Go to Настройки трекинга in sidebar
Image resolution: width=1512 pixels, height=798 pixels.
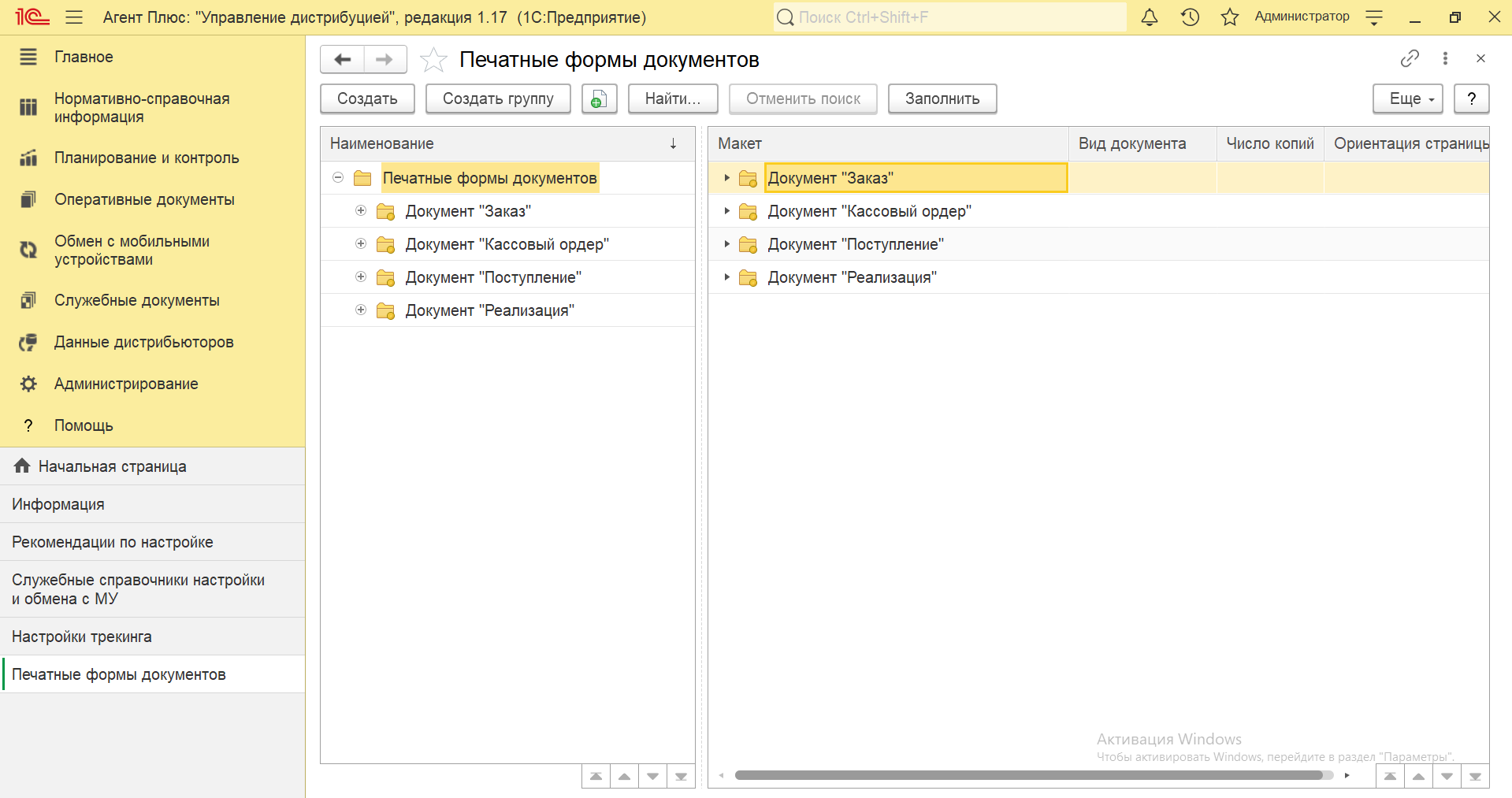pyautogui.click(x=82, y=637)
